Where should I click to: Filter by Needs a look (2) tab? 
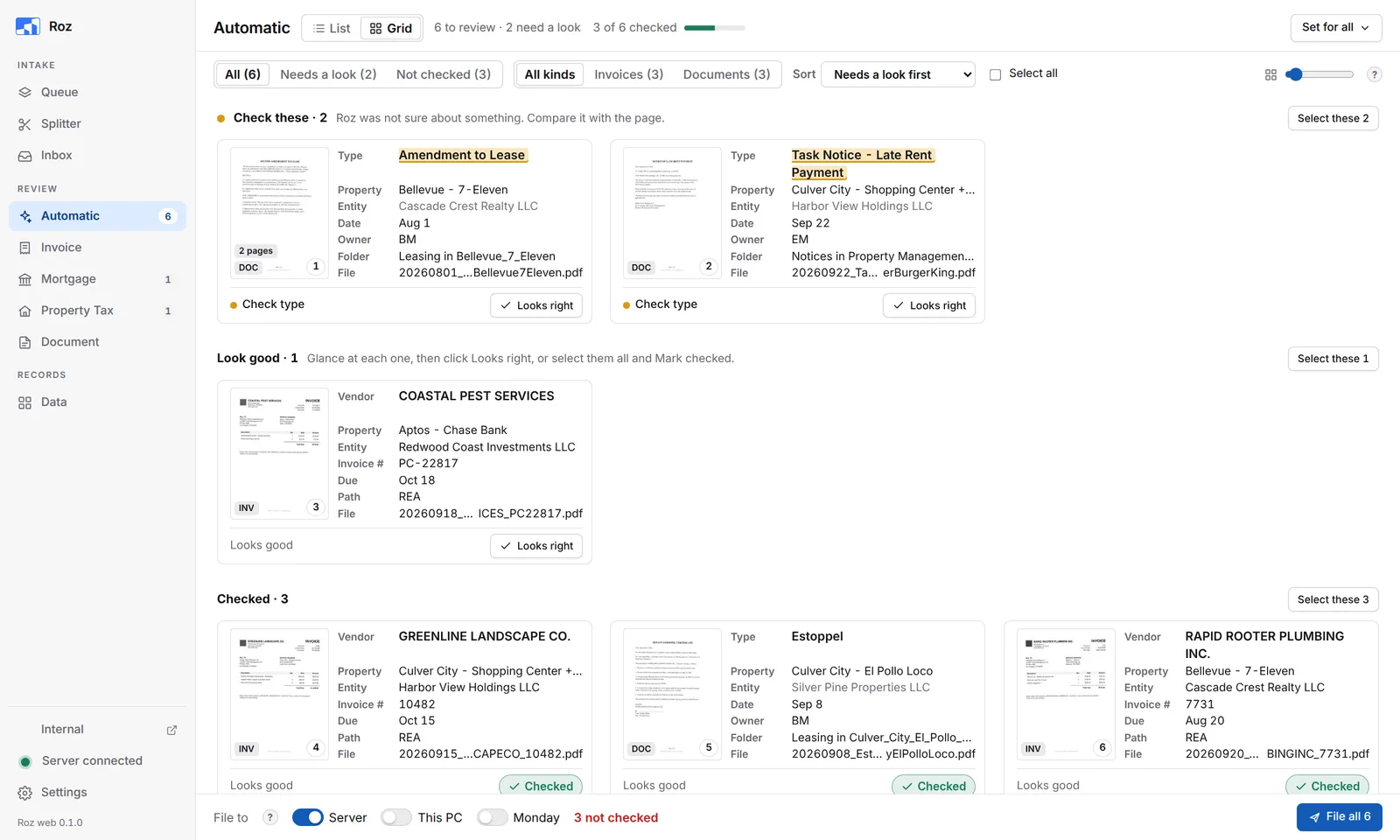point(328,74)
